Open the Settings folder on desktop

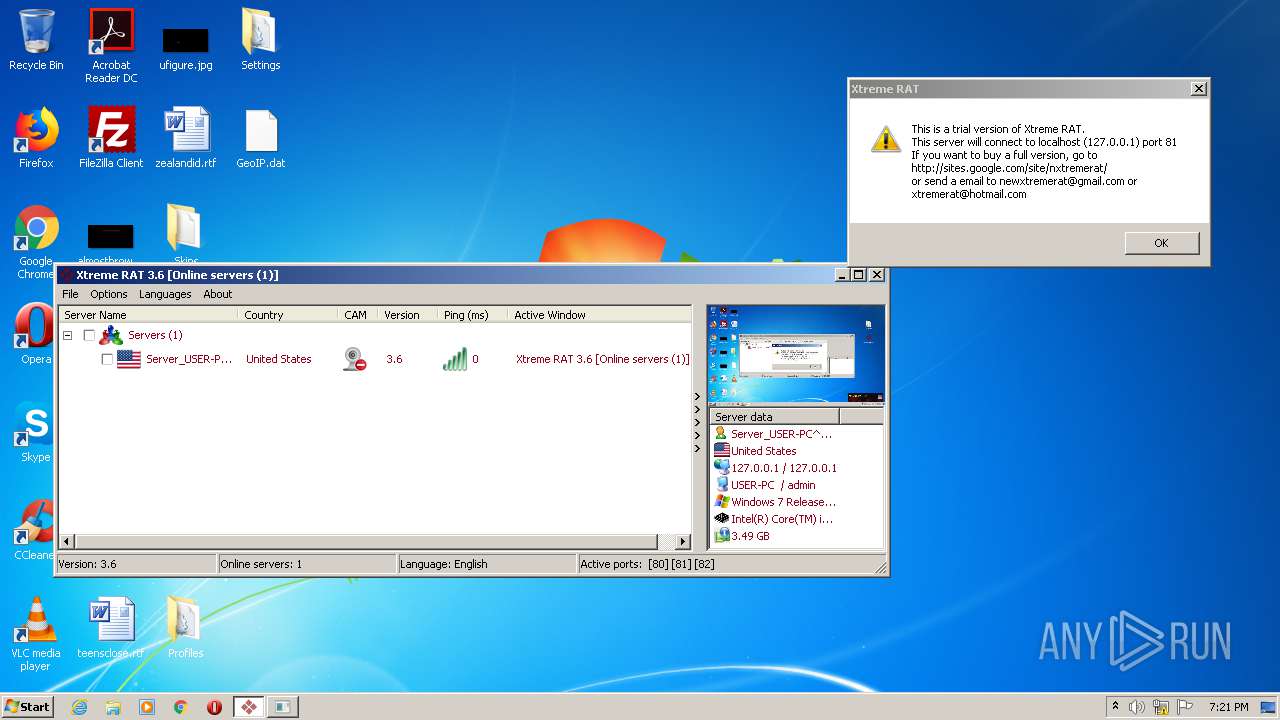tap(260, 40)
